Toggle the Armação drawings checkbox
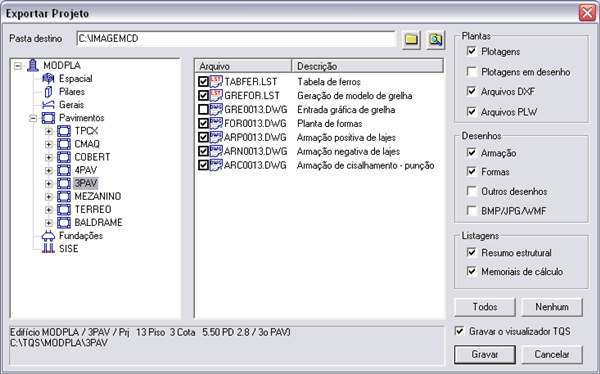The width and height of the screenshot is (600, 374). 472,153
